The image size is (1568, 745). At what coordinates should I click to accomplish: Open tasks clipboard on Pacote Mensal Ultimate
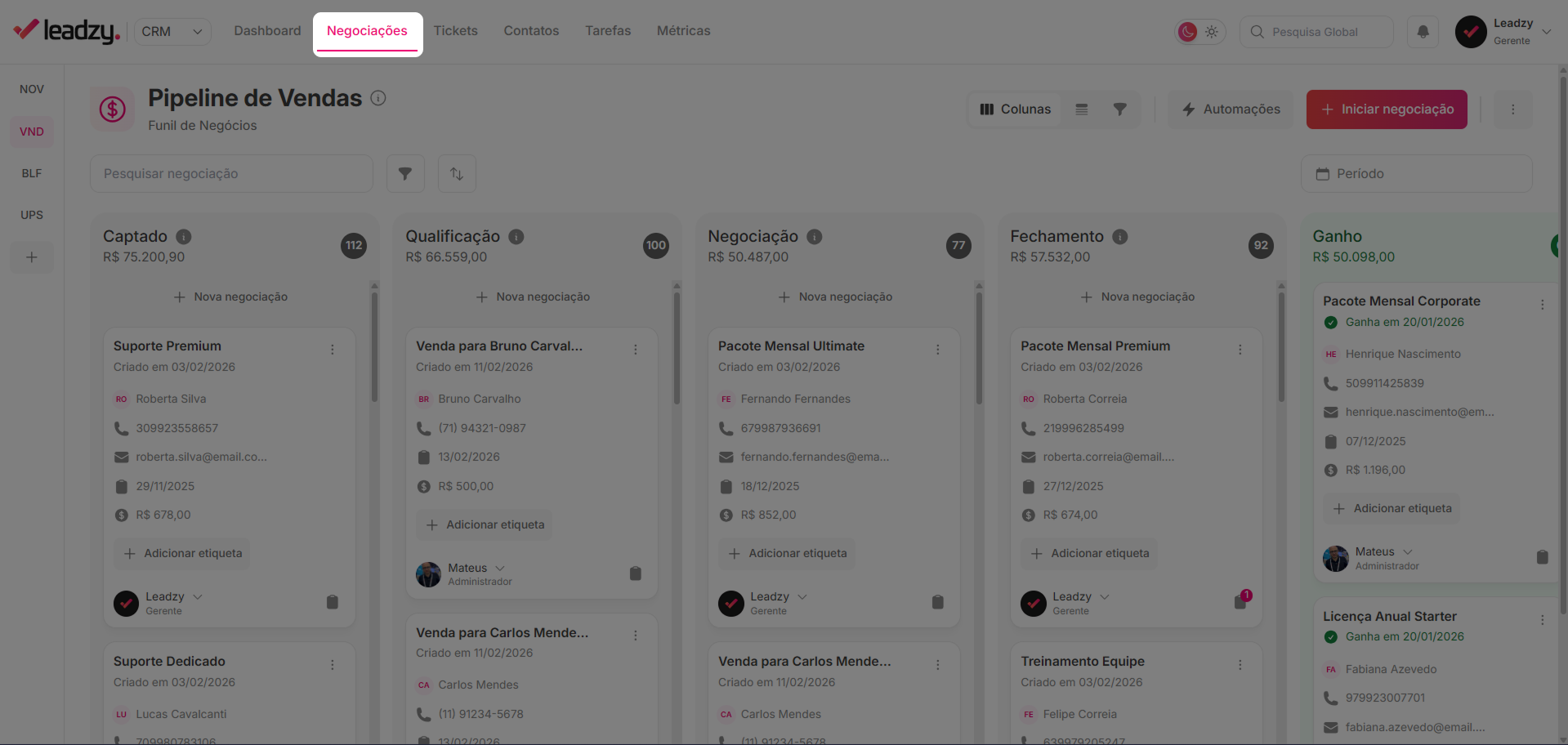(x=938, y=602)
